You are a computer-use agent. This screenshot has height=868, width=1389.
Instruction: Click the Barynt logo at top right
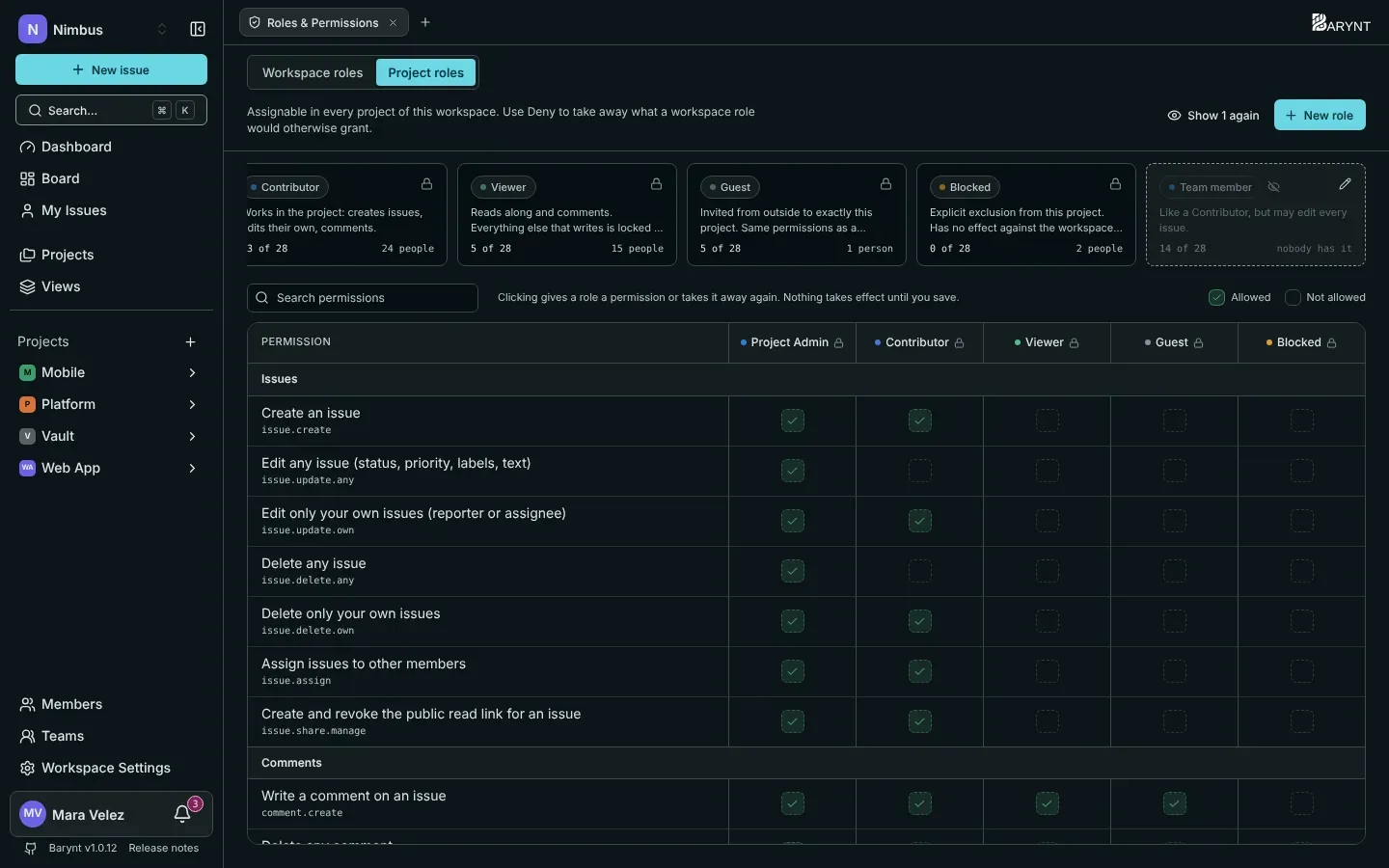(1341, 23)
